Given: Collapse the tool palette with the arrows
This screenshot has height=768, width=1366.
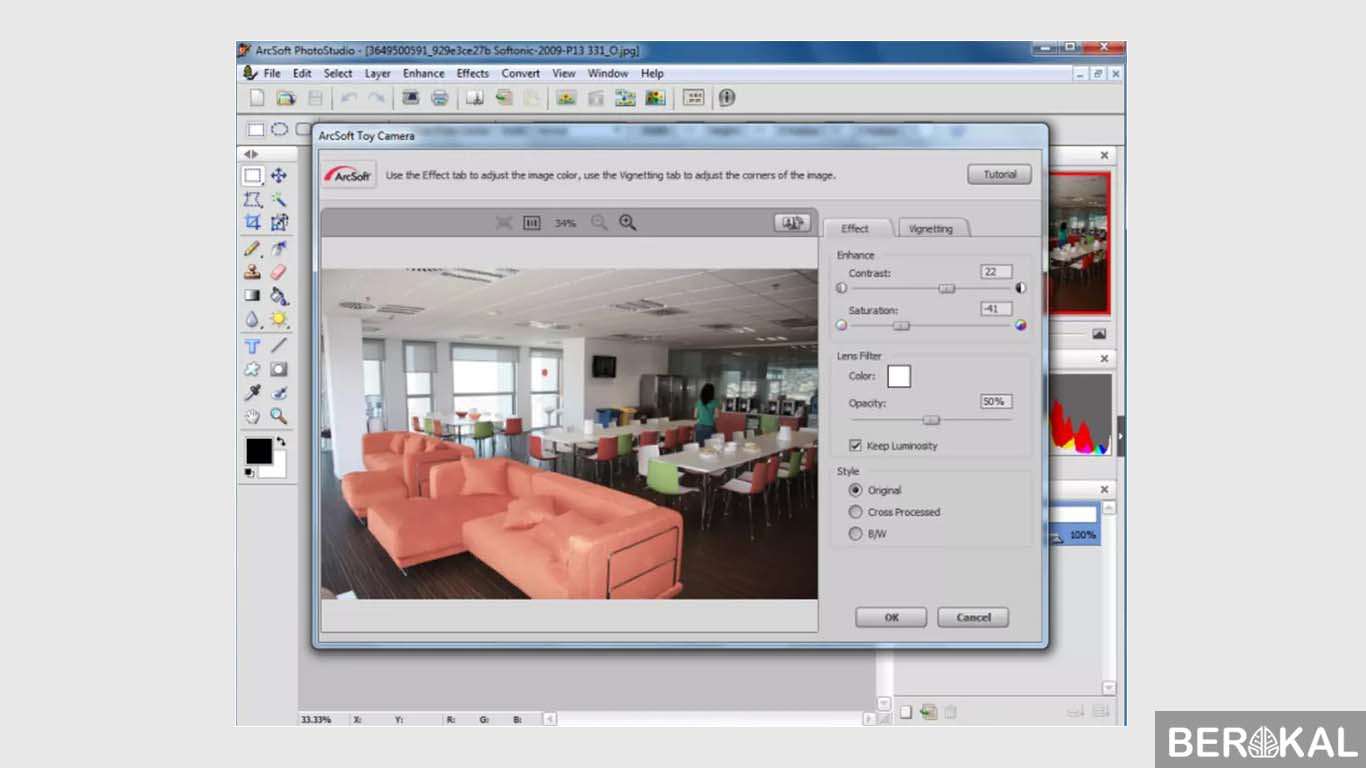Looking at the screenshot, I should pos(251,154).
